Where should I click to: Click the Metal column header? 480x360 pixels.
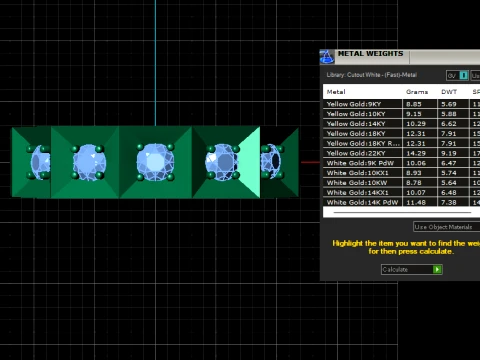(336, 92)
